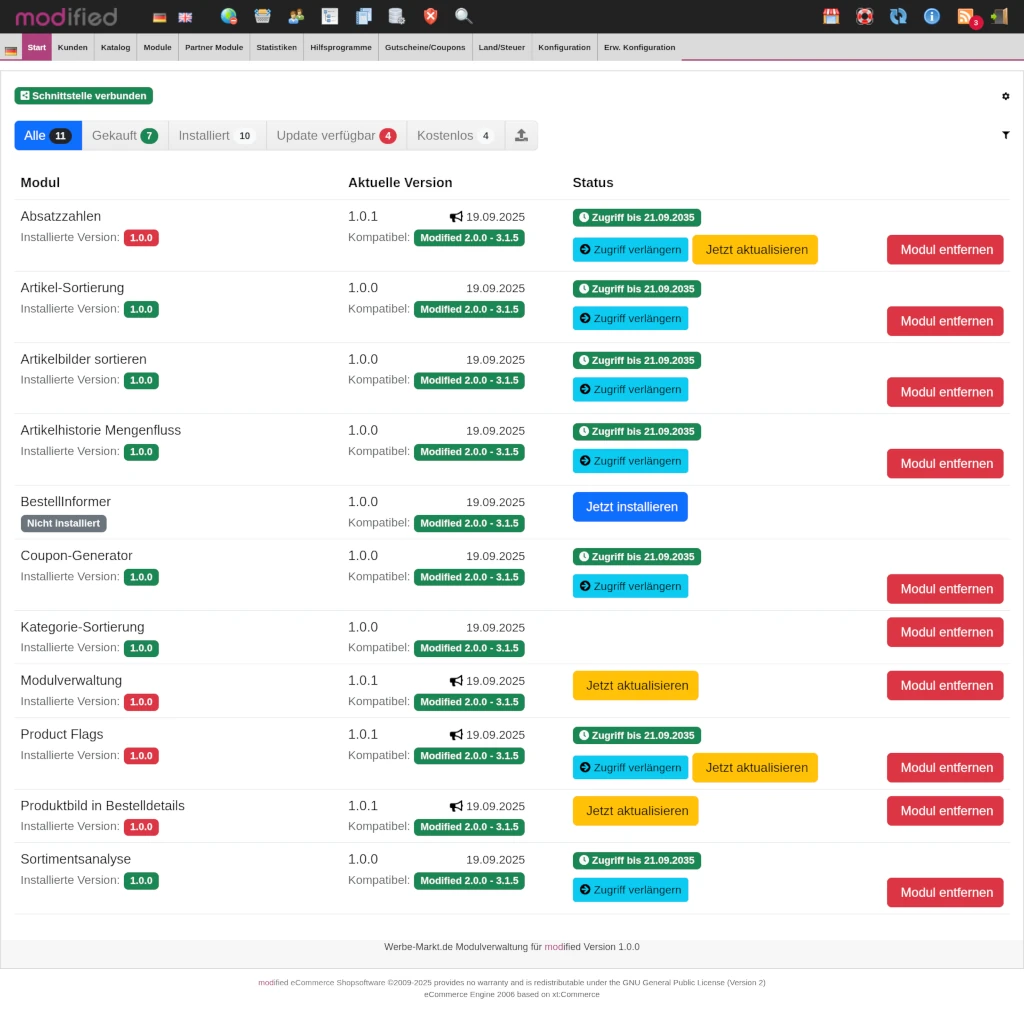Select the Gekauft filter tab

click(125, 135)
